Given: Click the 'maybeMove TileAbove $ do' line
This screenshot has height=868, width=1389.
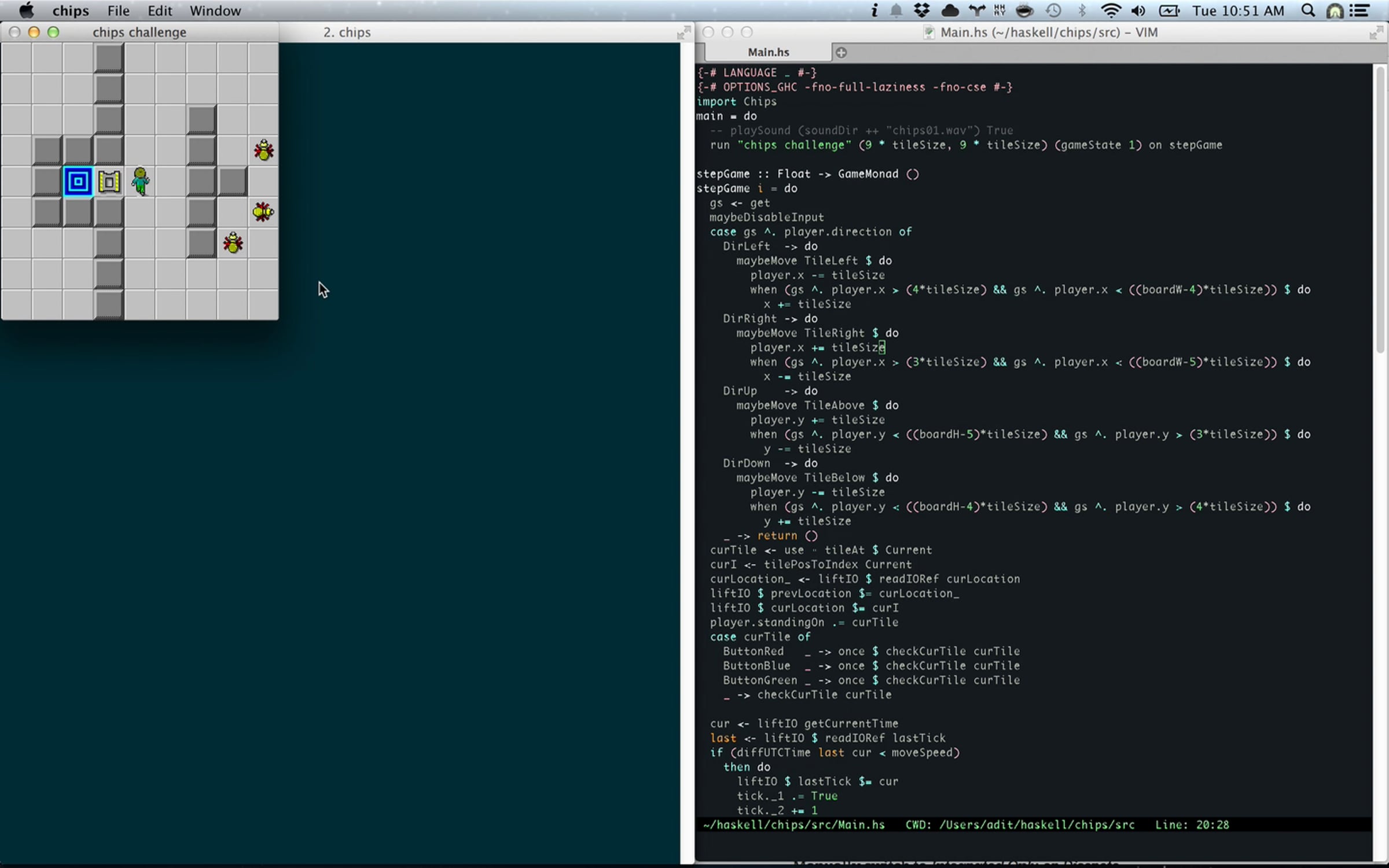Looking at the screenshot, I should point(817,405).
